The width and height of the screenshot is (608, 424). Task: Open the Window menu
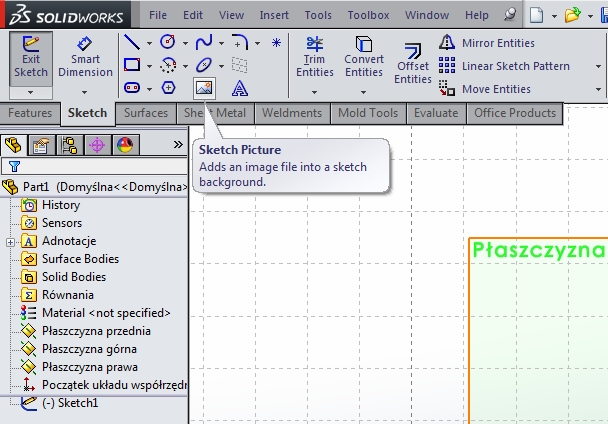(x=427, y=15)
